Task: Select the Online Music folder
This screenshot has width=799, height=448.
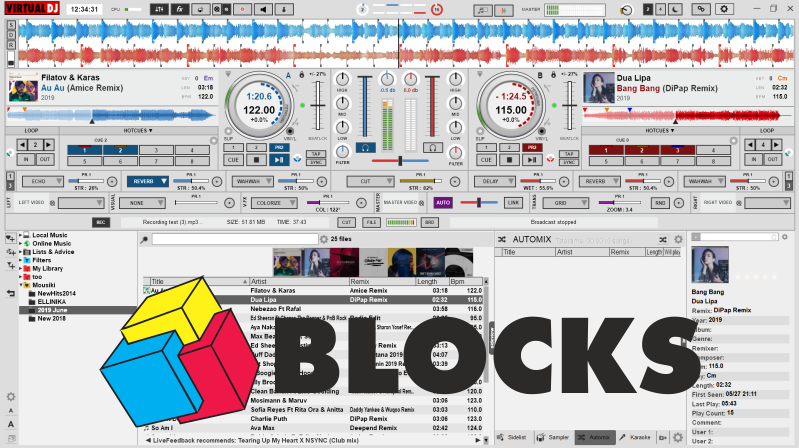Action: (x=52, y=243)
